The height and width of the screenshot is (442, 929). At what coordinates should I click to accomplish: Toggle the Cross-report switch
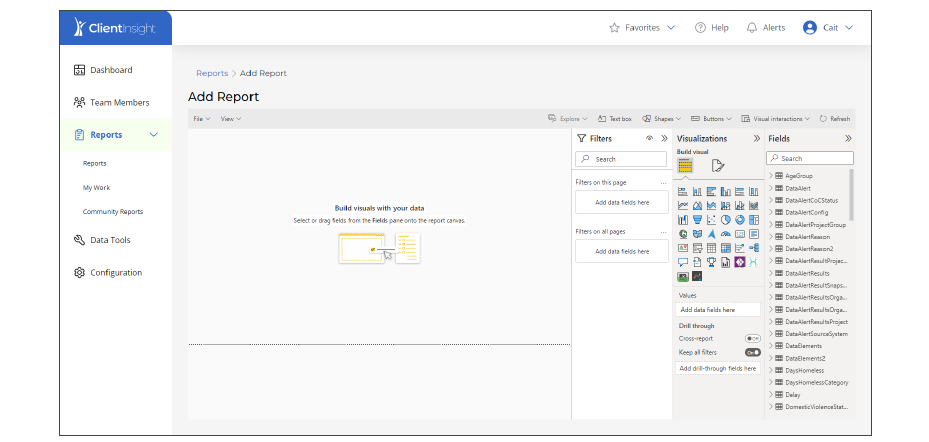click(x=752, y=339)
